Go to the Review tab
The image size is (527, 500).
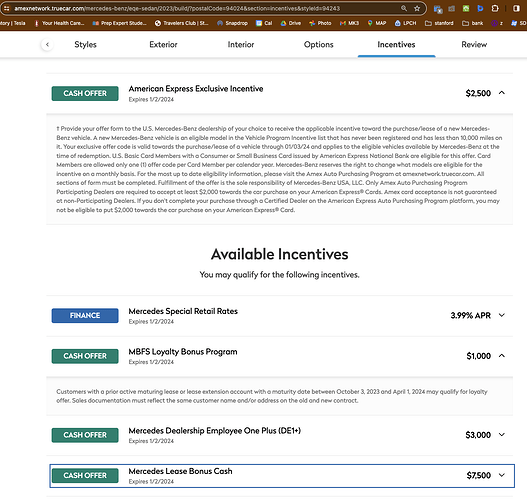tap(474, 44)
